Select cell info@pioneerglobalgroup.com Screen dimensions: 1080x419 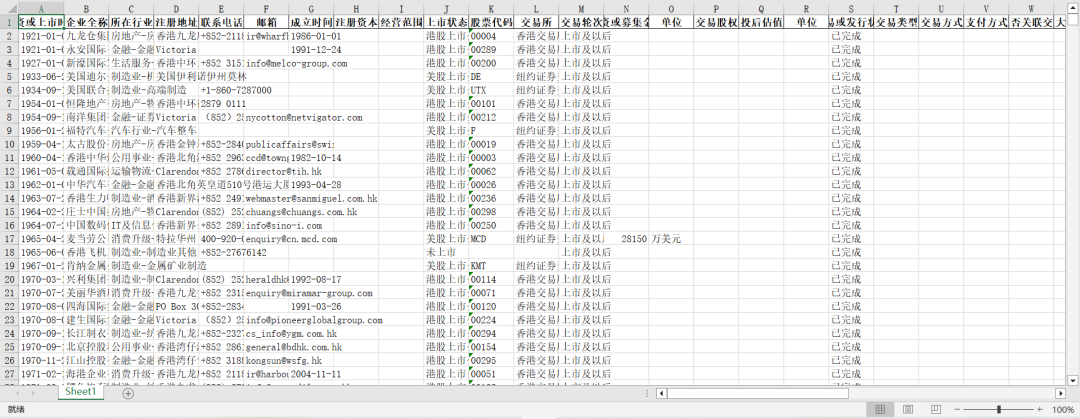coord(266,320)
